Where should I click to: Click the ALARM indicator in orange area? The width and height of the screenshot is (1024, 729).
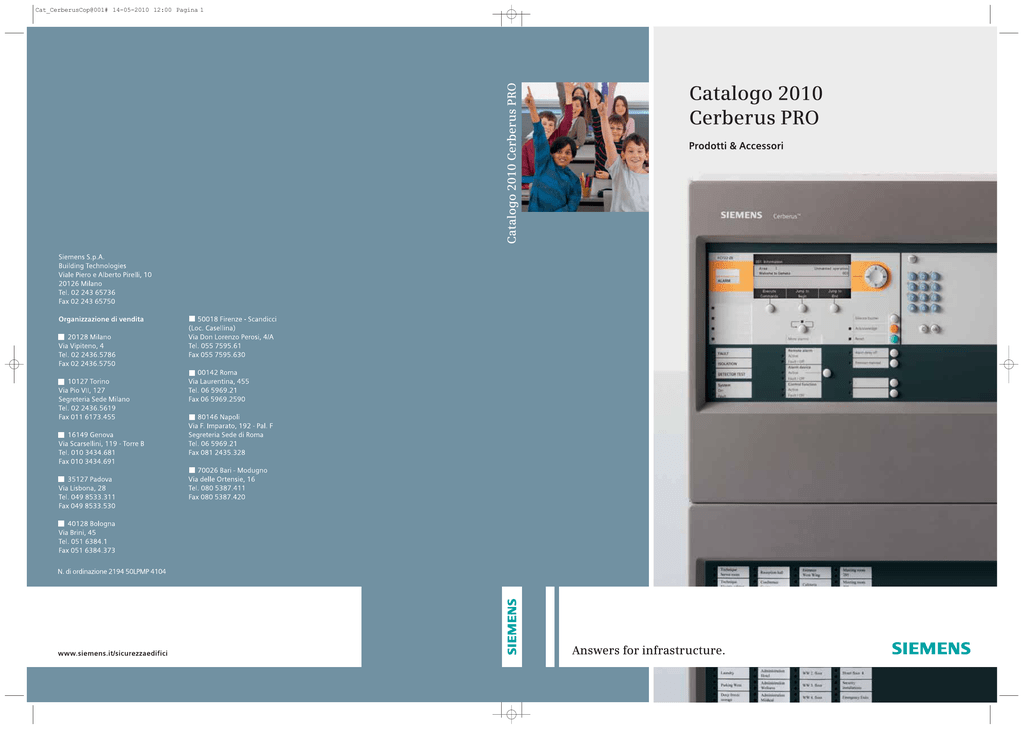point(725,281)
